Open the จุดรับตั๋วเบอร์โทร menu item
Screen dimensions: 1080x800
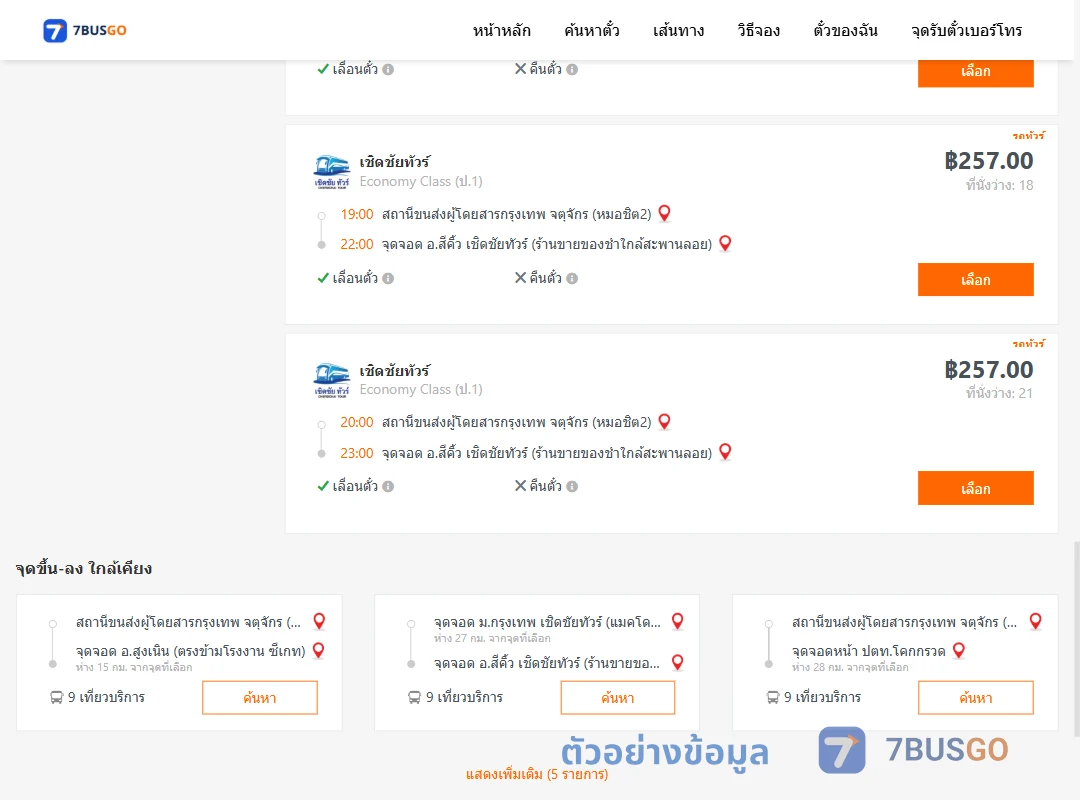click(x=966, y=30)
